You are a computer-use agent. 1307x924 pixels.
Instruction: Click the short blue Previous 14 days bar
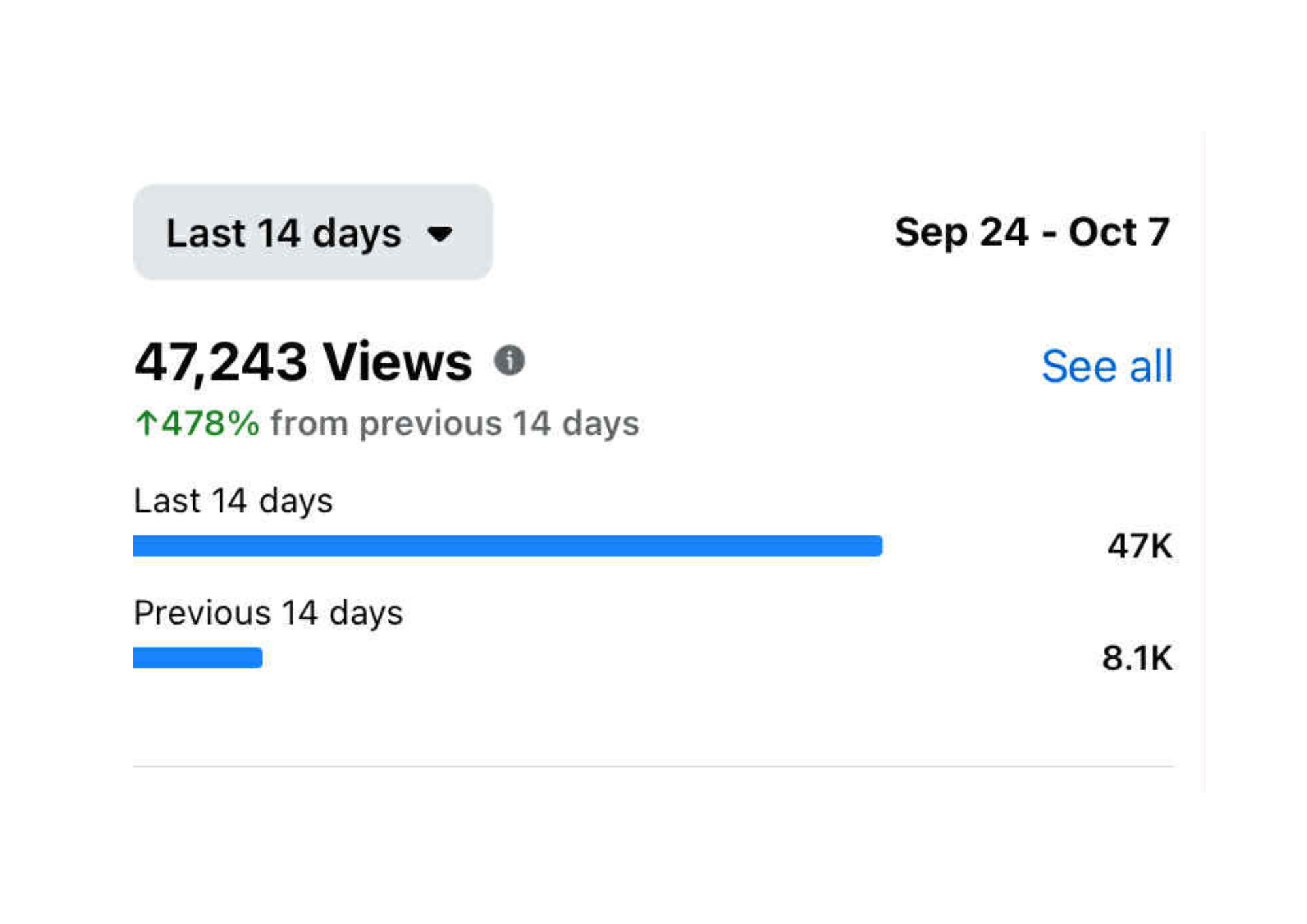(x=197, y=657)
